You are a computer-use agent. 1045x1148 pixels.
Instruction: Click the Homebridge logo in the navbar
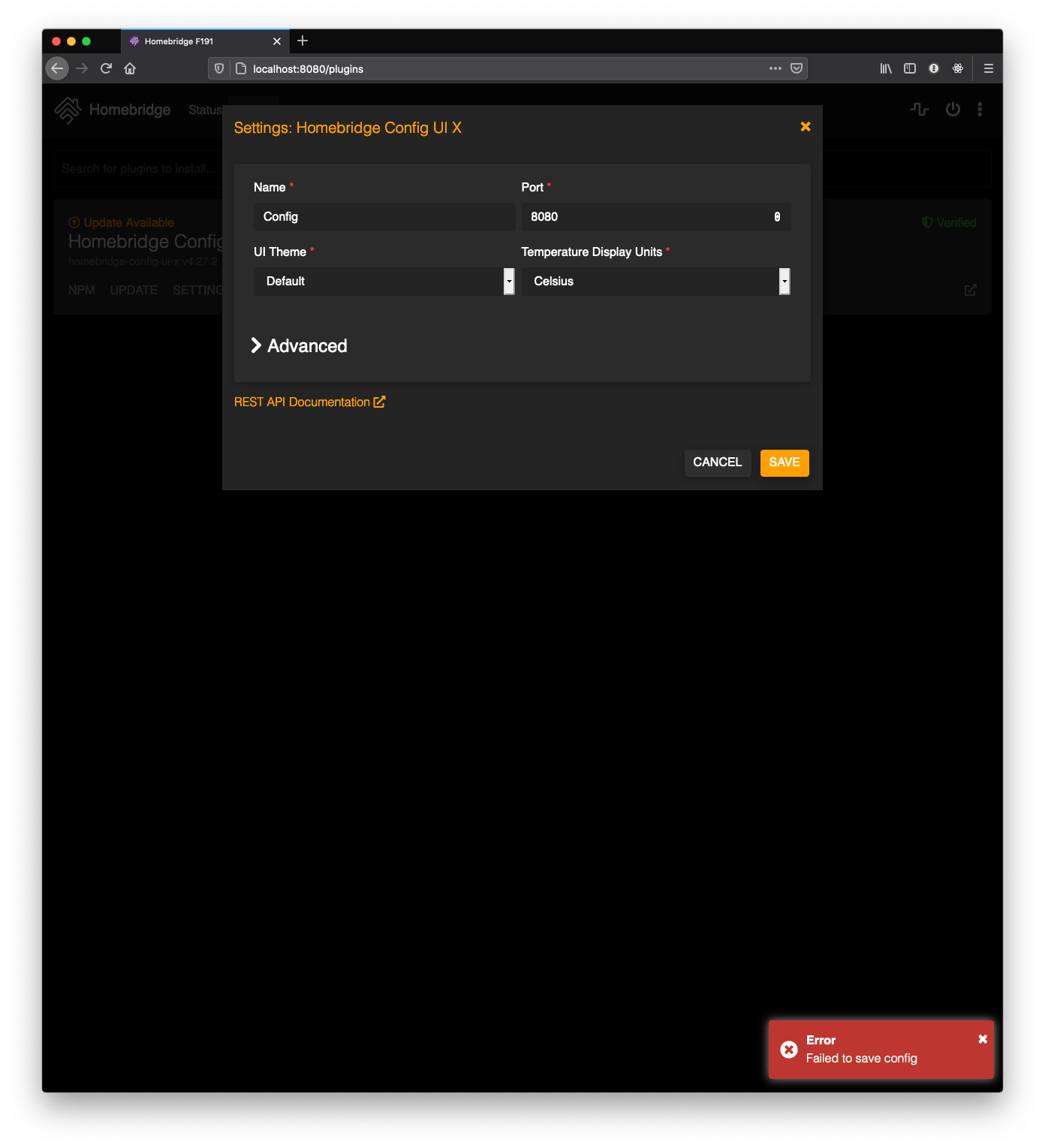point(68,110)
